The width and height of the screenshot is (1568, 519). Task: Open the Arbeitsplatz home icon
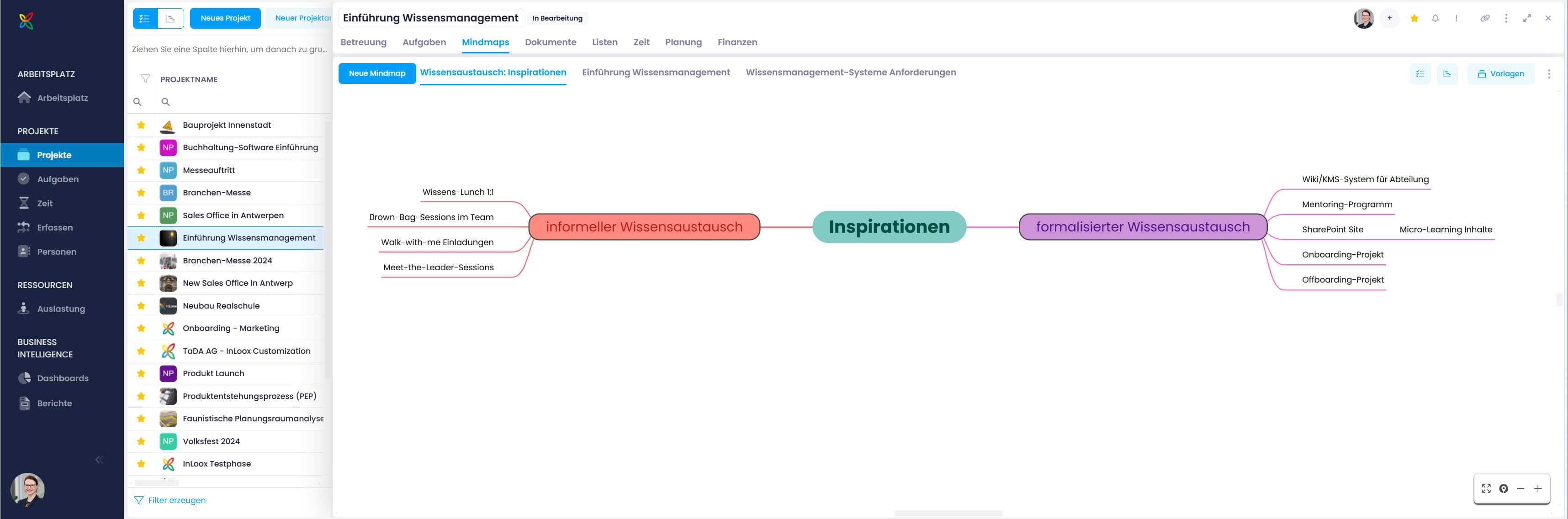[24, 97]
